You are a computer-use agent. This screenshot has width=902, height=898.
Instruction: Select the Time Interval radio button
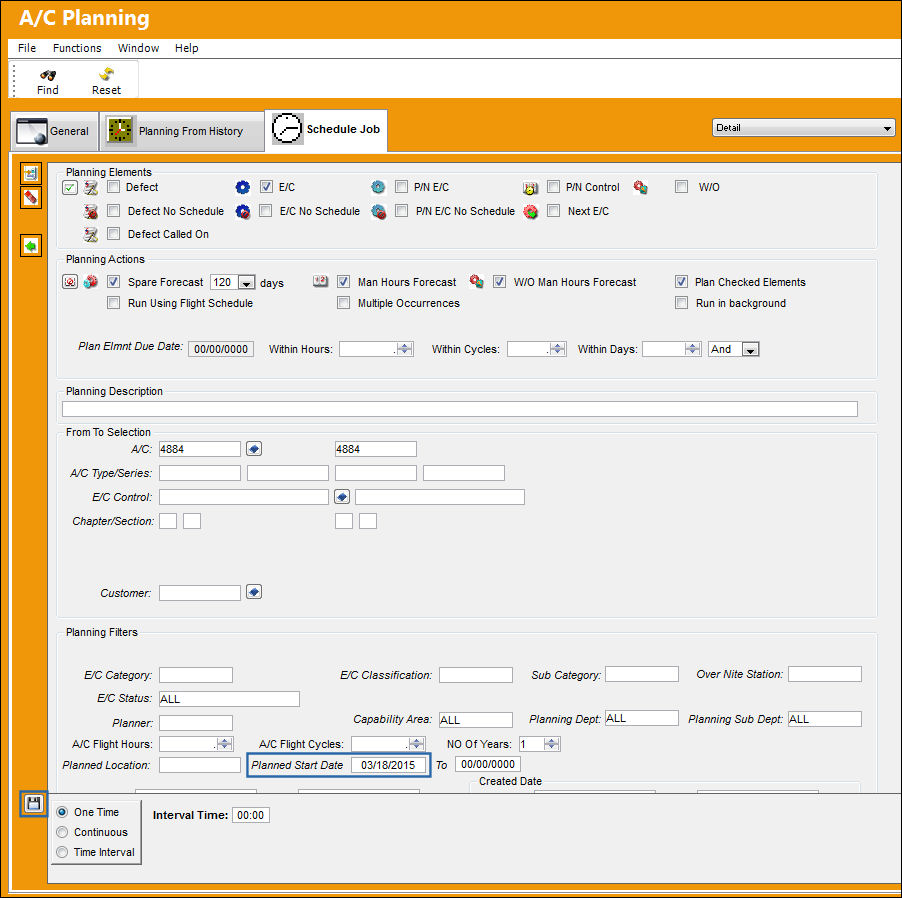[x=62, y=852]
